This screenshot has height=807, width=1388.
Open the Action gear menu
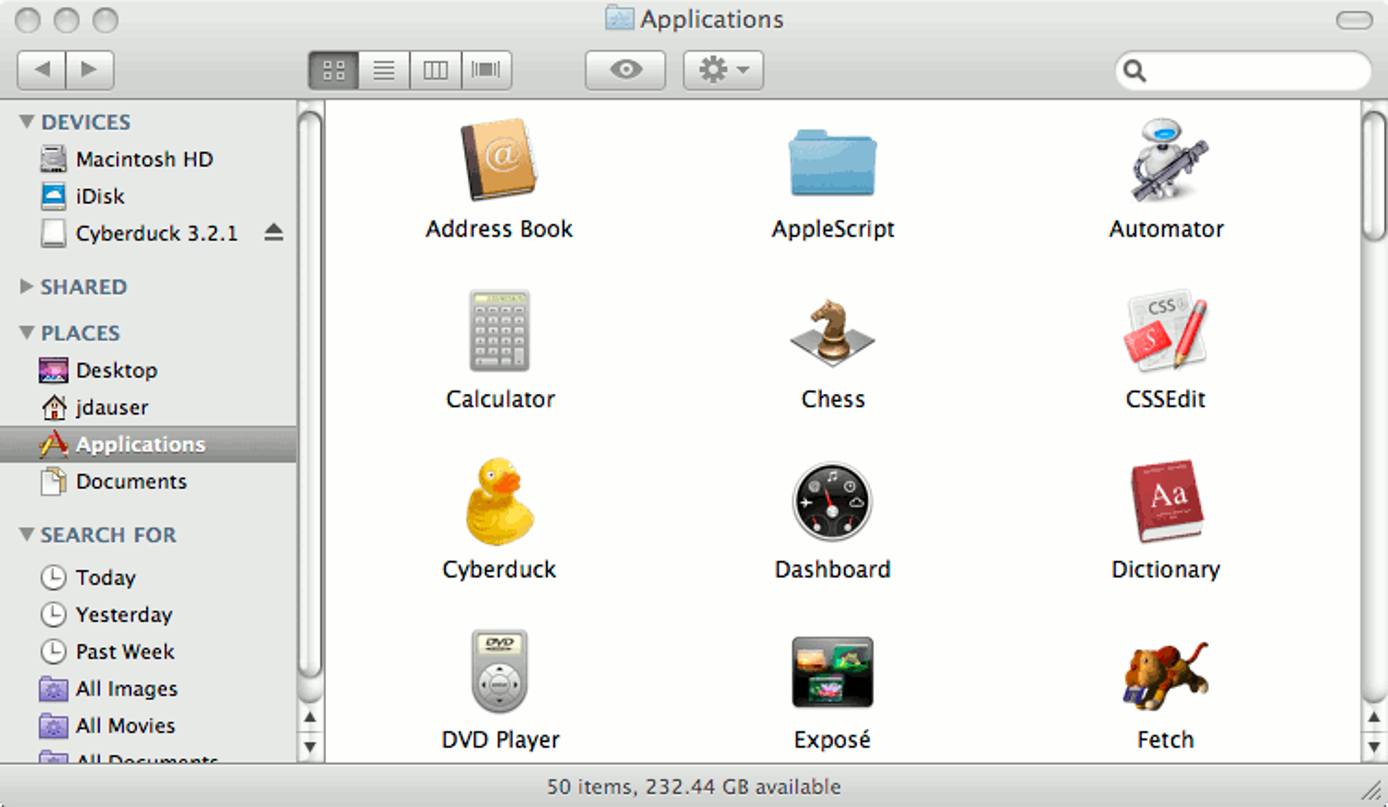point(722,70)
